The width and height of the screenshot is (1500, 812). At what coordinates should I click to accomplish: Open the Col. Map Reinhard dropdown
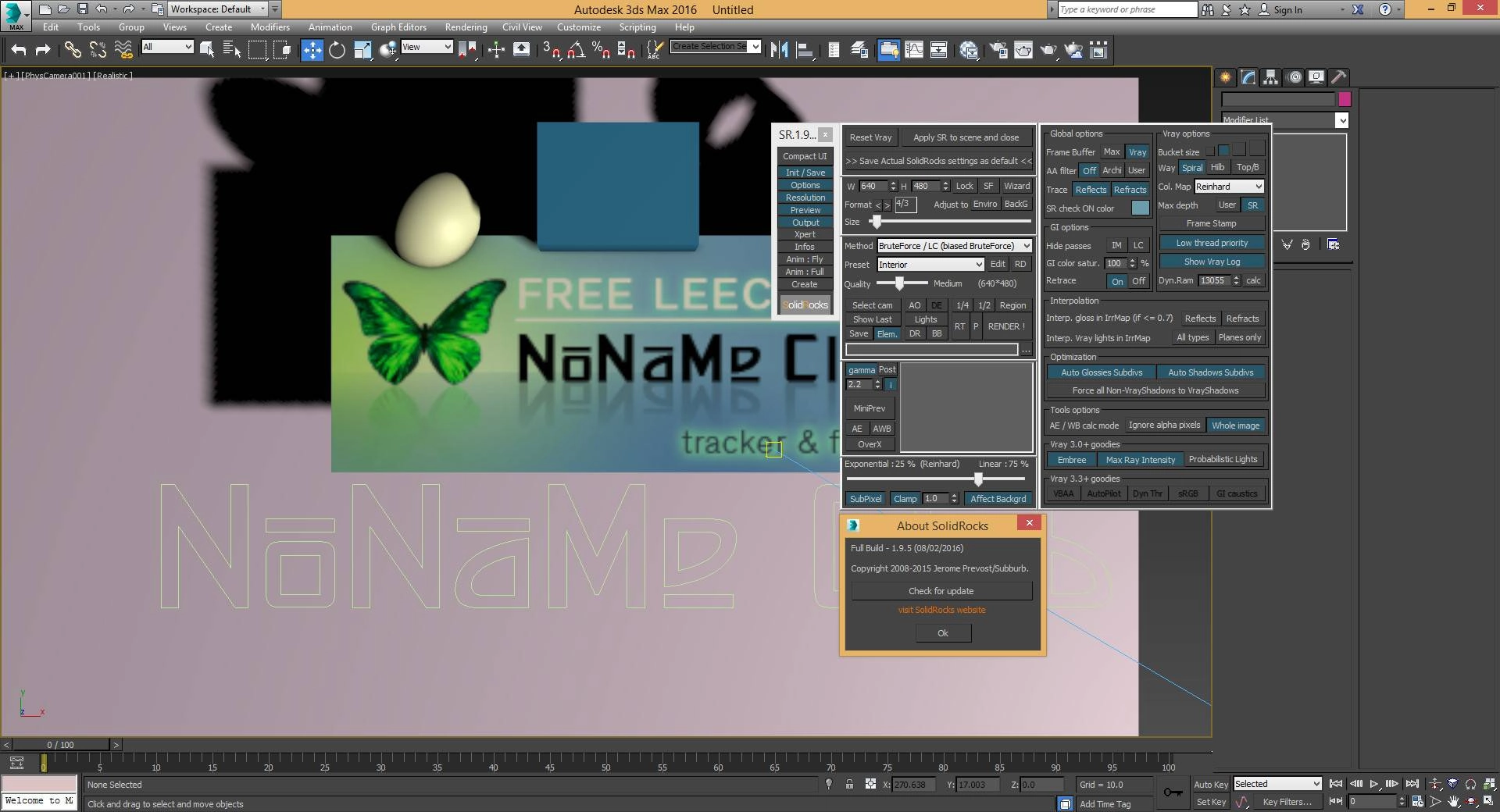[1229, 187]
